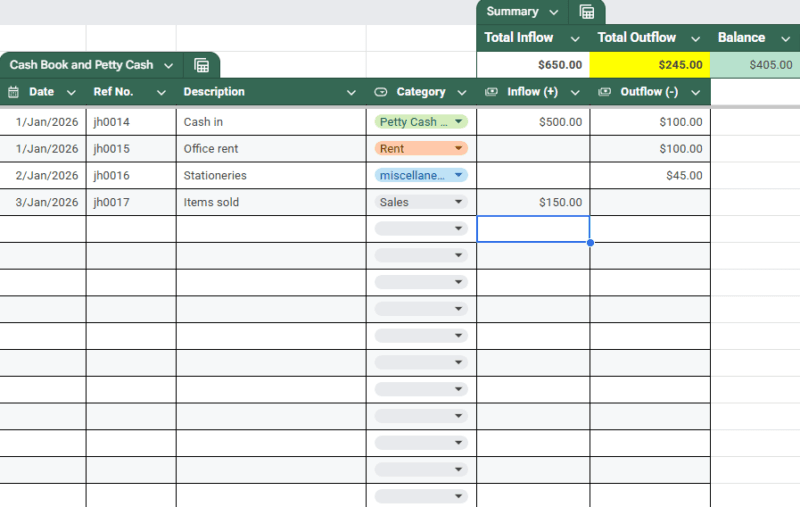Viewport: 800px width, 507px height.
Task: Click the selected empty Inflow cell
Action: (533, 229)
